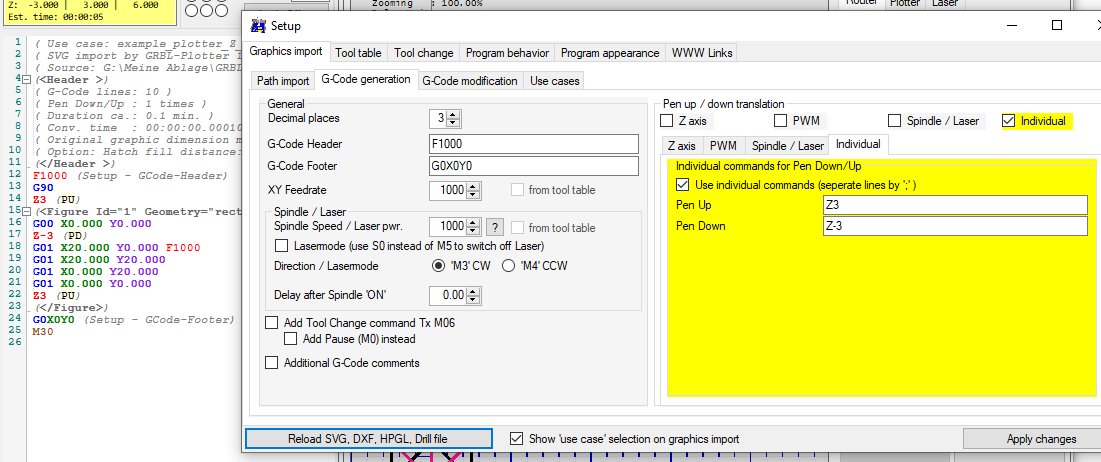Uncheck the Individual pen translation checkbox

[x=1008, y=121]
